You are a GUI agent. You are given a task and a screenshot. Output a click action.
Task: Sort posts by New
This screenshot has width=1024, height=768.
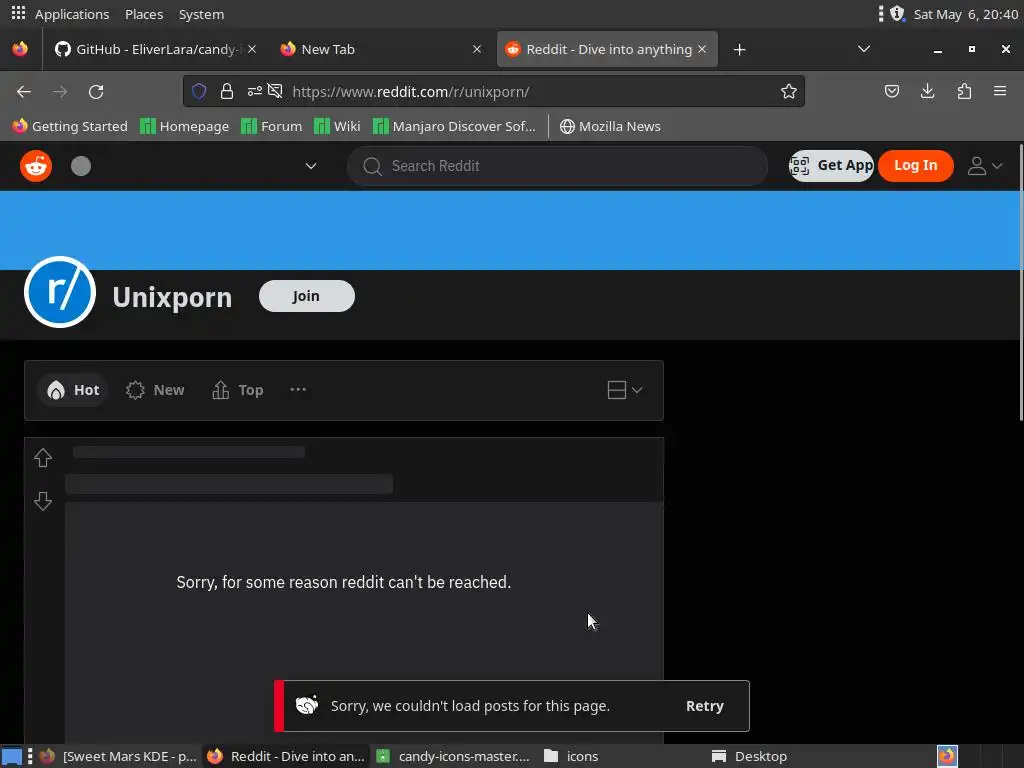(x=155, y=390)
